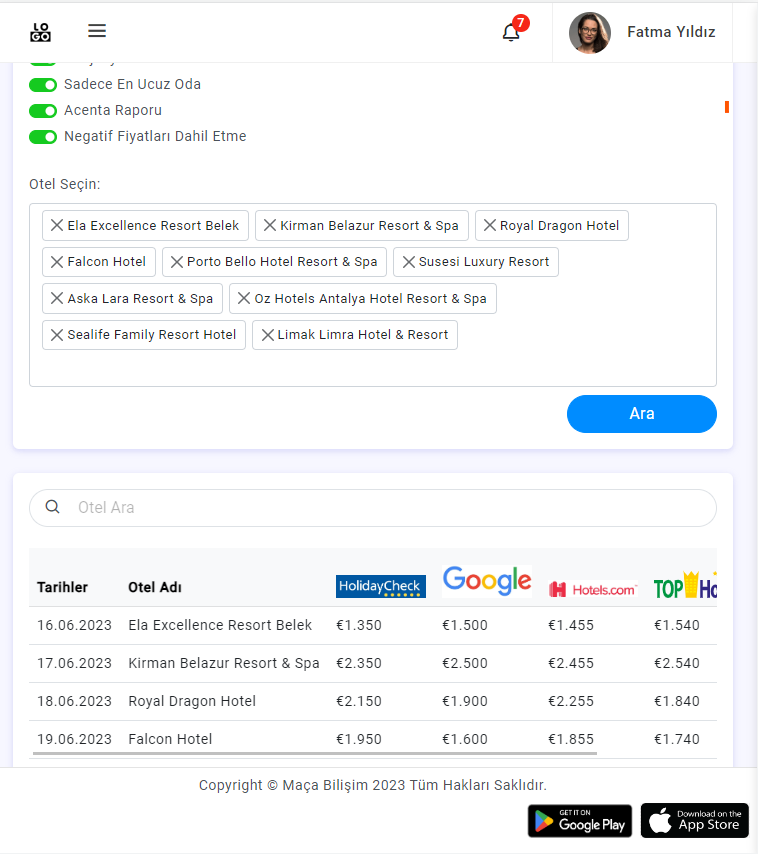Click the HolidayCheck column logo
Screen dimensions: 758x854
[x=381, y=587]
